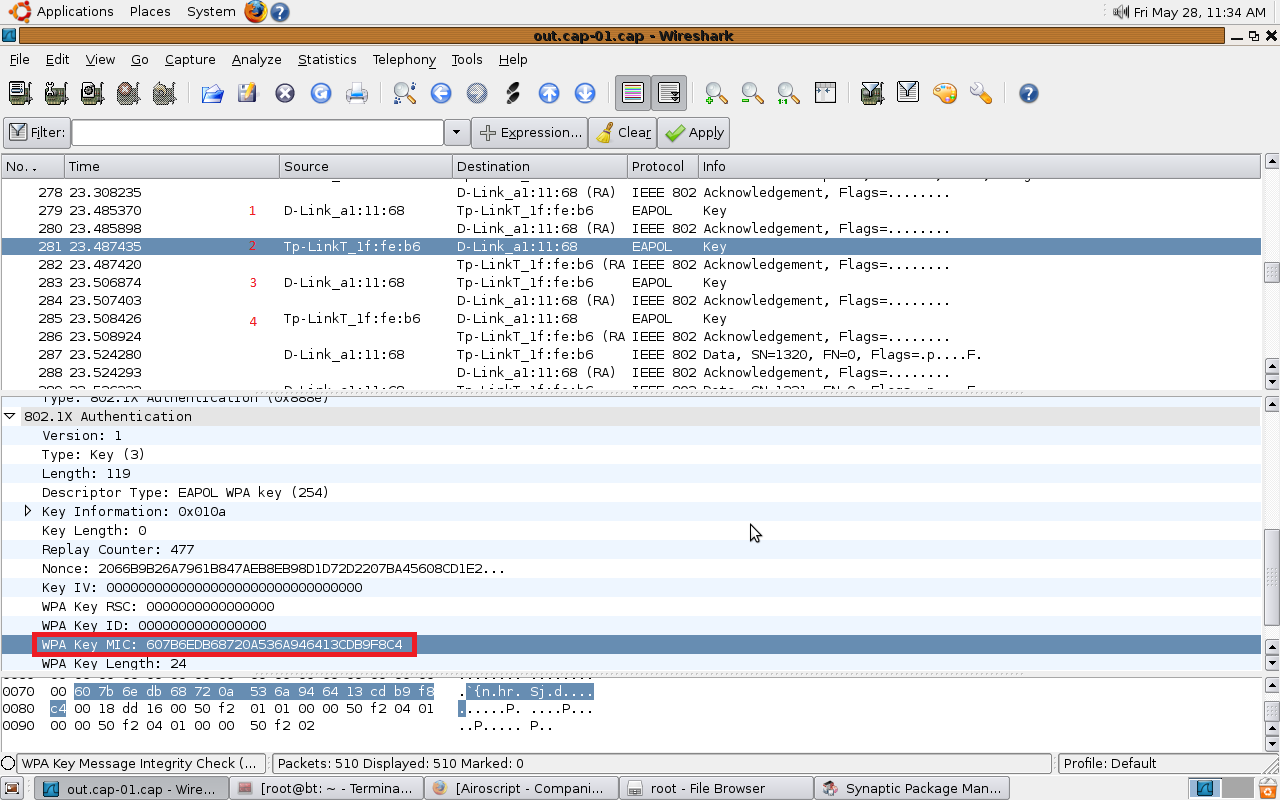Save capture file as icon
Viewport: 1280px width, 800px height.
pyautogui.click(x=248, y=93)
